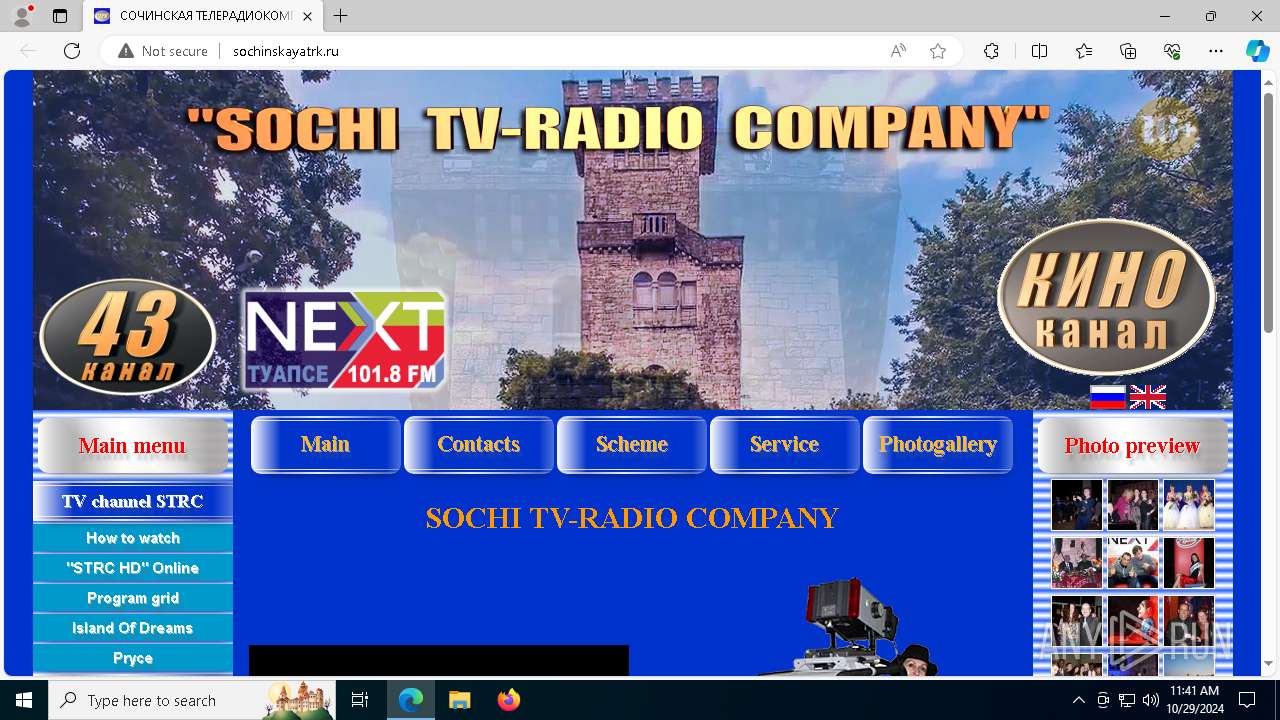Click the browser Back arrow
1280x720 pixels.
tap(28, 51)
